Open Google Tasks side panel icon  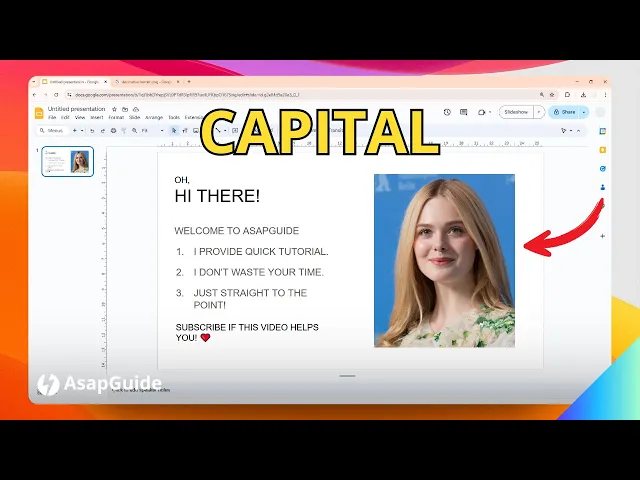click(602, 169)
